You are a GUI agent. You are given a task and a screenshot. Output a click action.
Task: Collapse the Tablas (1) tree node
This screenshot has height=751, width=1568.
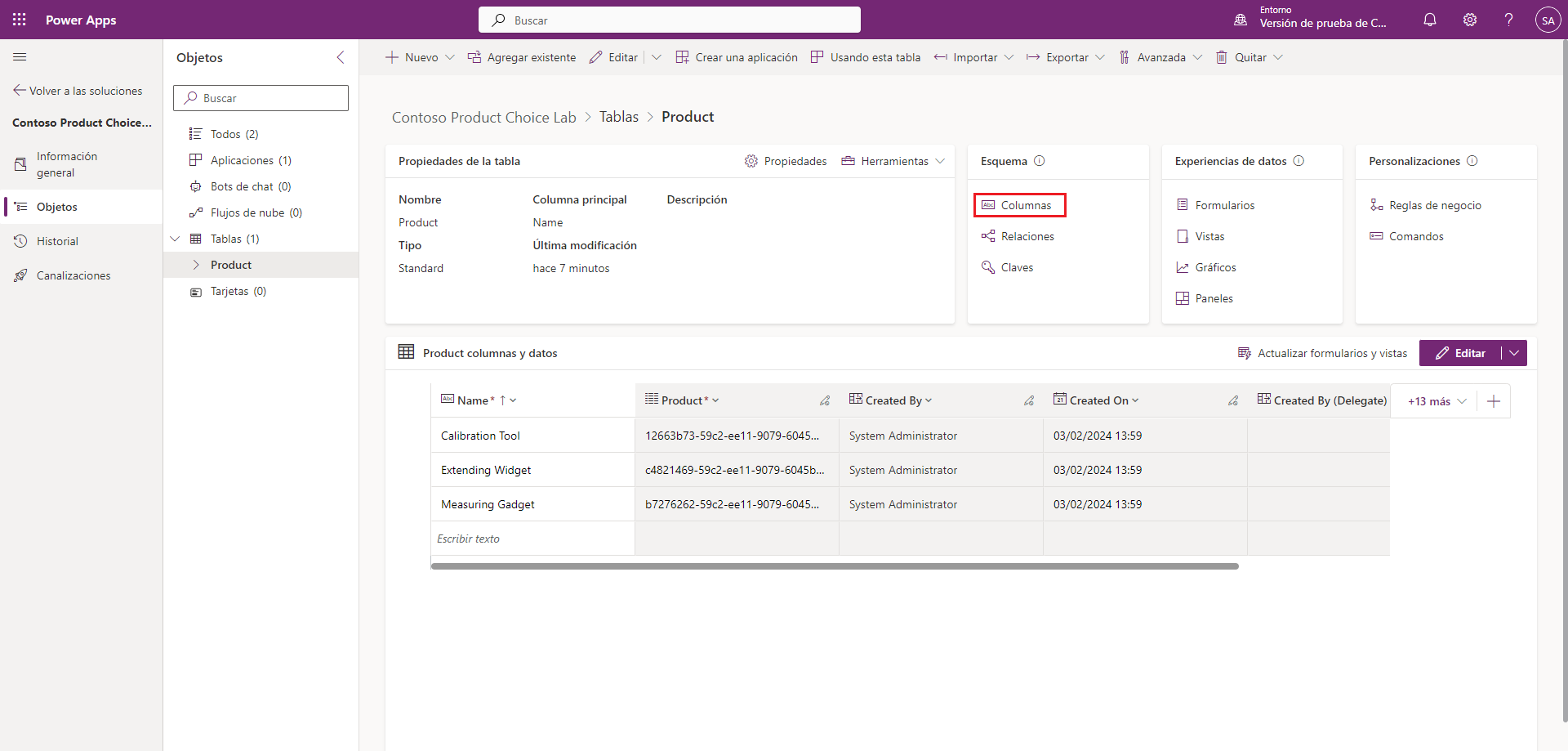tap(175, 239)
